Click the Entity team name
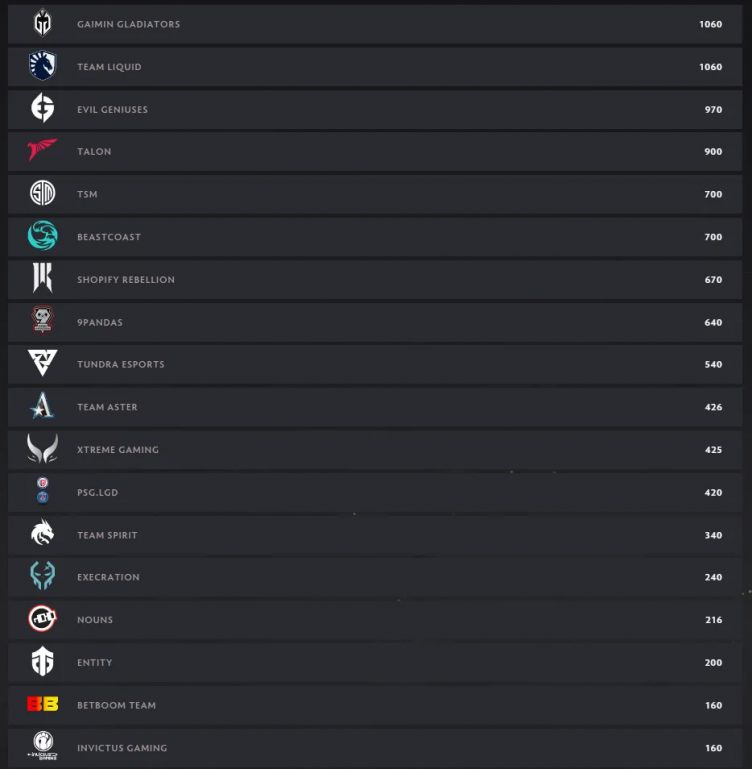The image size is (752, 769). (94, 663)
